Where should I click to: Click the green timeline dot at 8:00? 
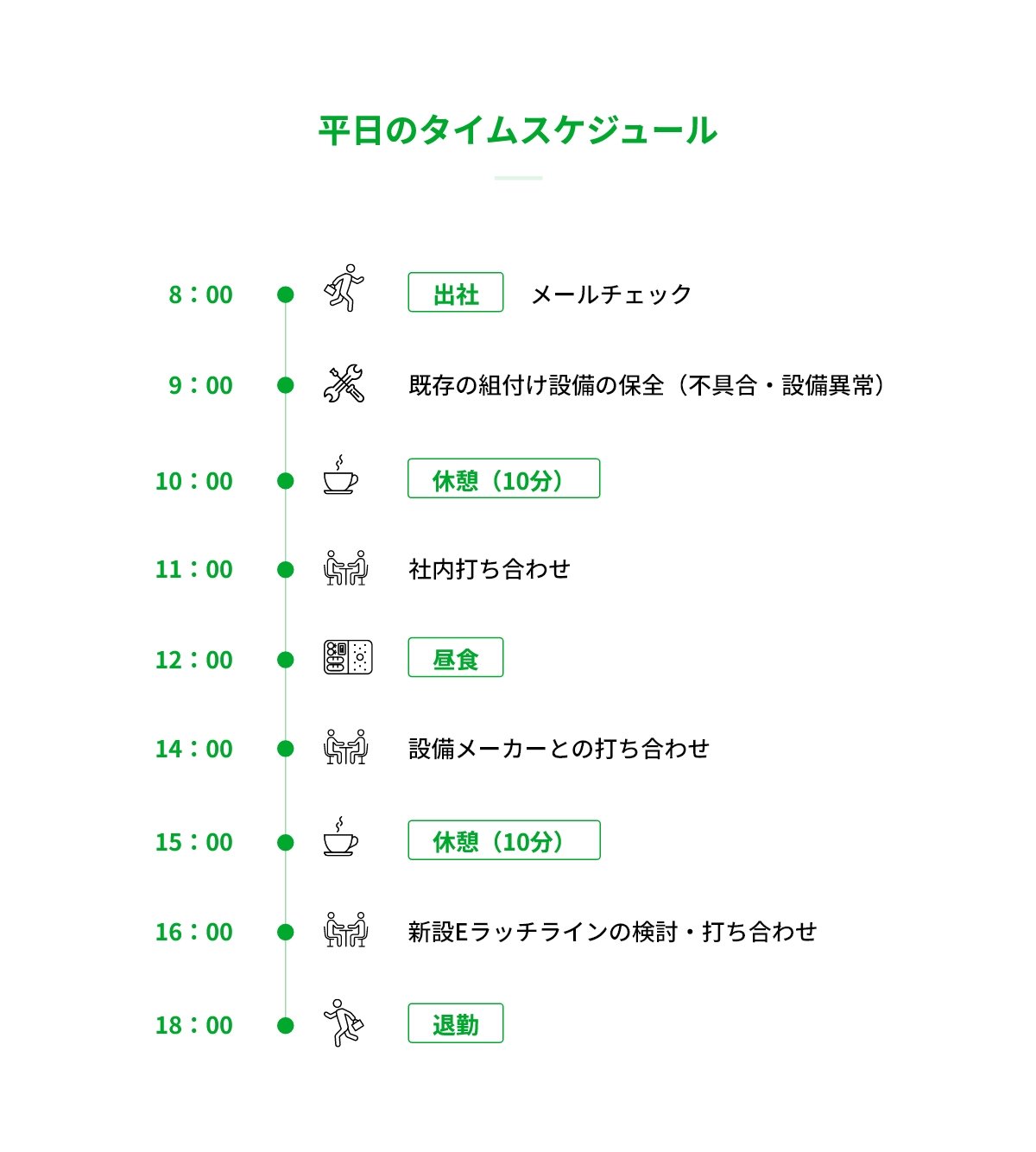coord(286,294)
